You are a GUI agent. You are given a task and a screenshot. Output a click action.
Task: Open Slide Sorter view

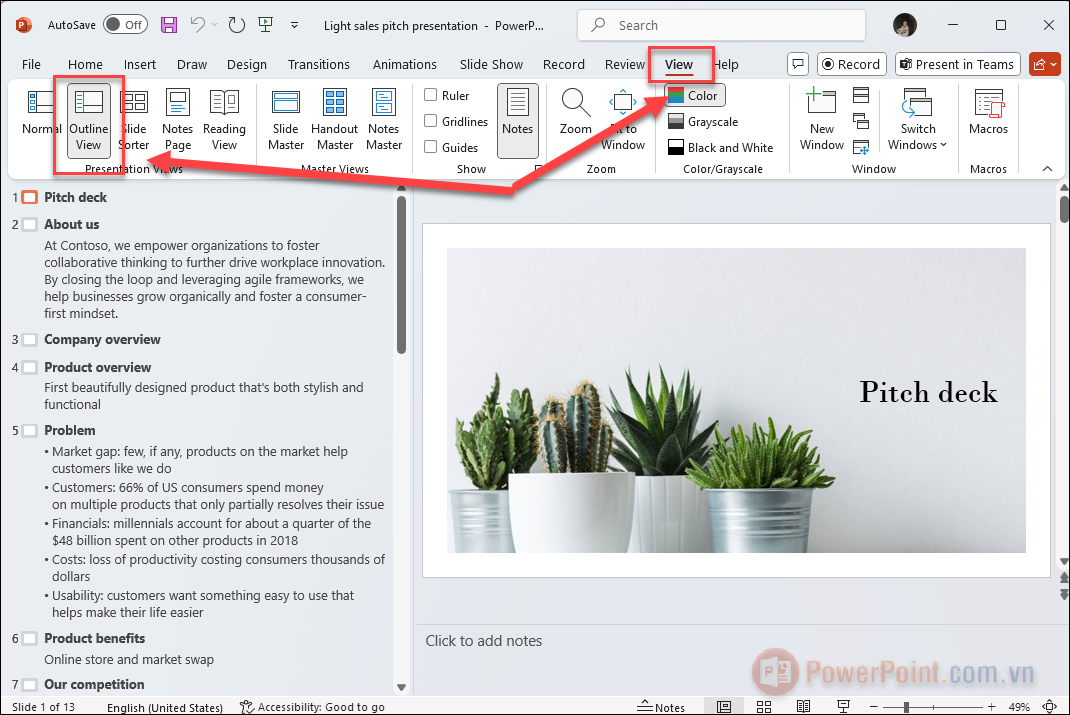coord(134,119)
